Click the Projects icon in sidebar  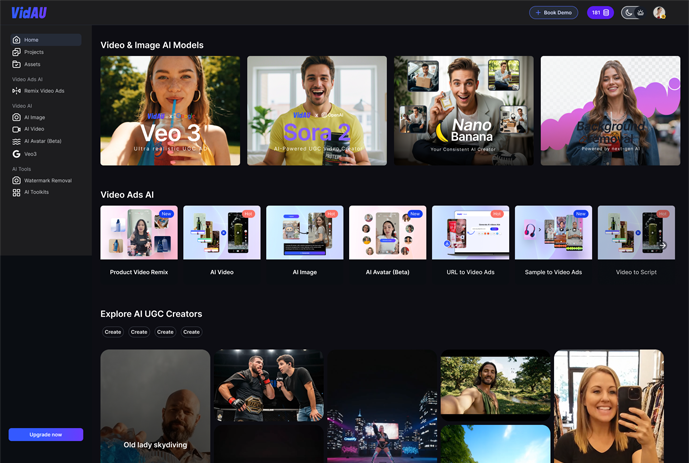[16, 52]
